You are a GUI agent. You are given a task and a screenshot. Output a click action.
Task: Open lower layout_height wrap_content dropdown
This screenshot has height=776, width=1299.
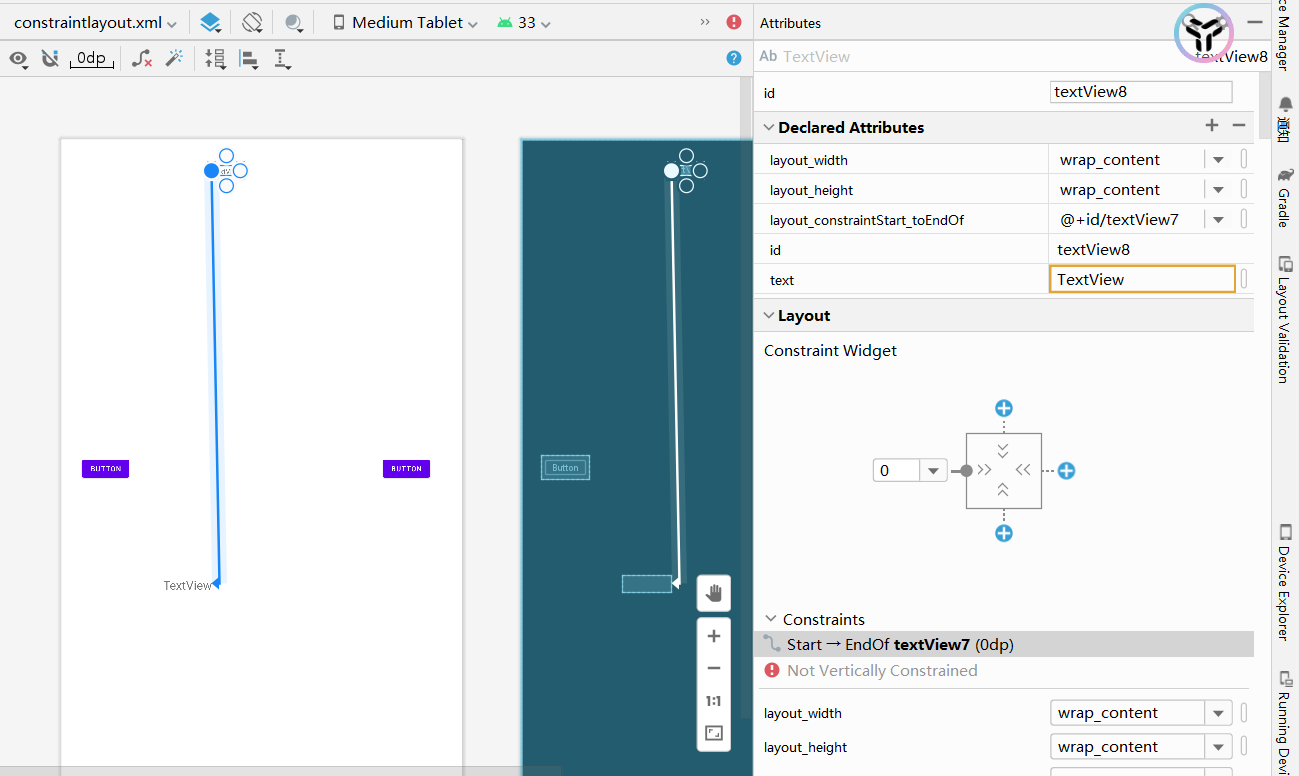[x=1218, y=747]
